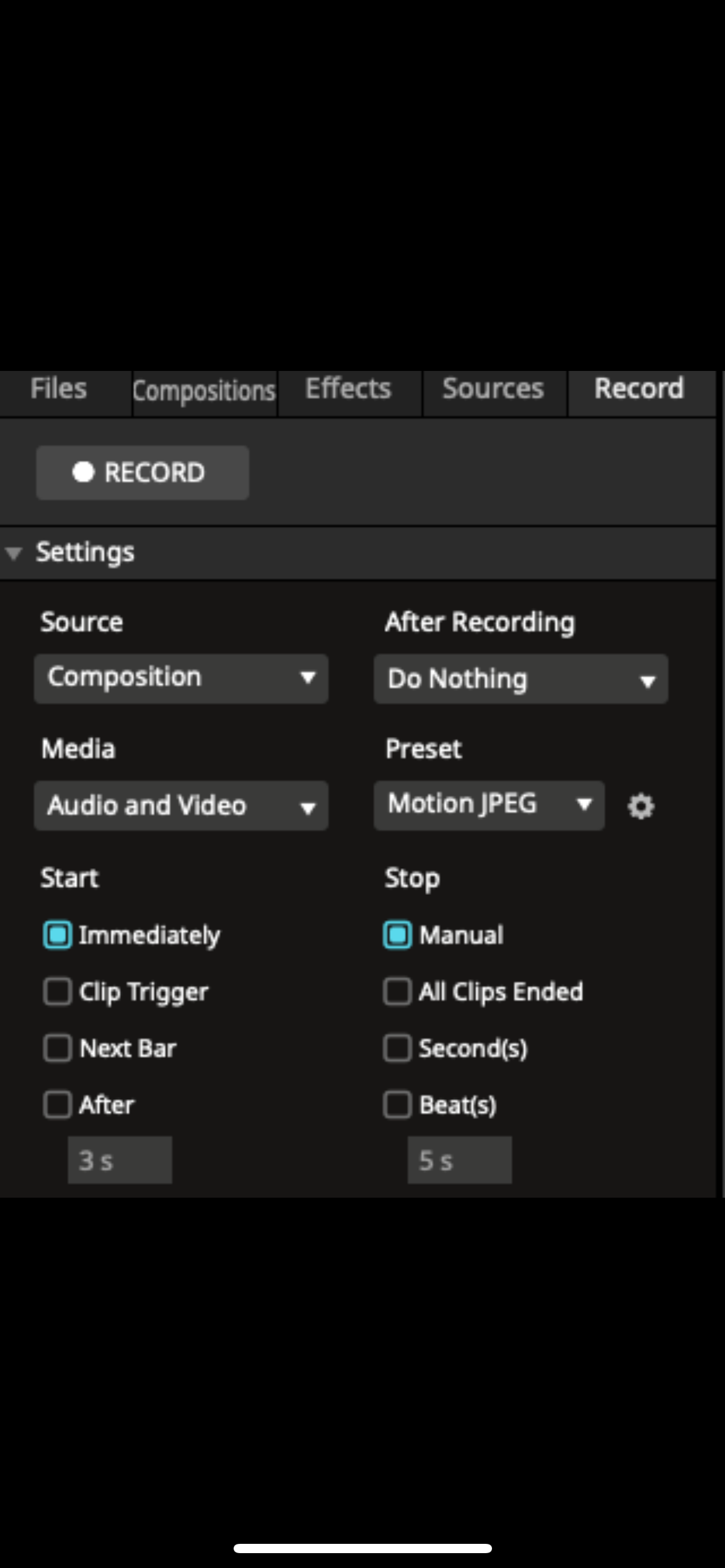Collapse the Settings section triangle
The height and width of the screenshot is (1568, 725).
[14, 553]
